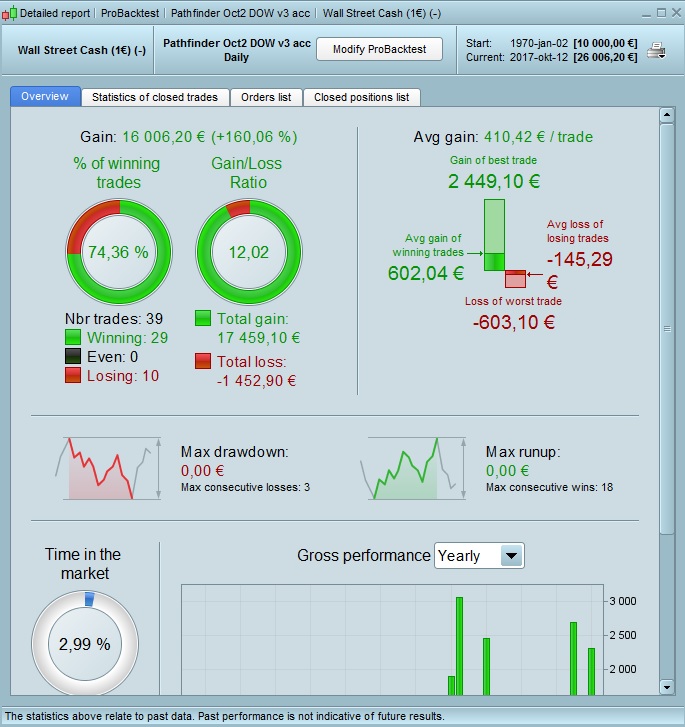
Task: Click the Modify ProBacktest button
Action: (x=379, y=49)
